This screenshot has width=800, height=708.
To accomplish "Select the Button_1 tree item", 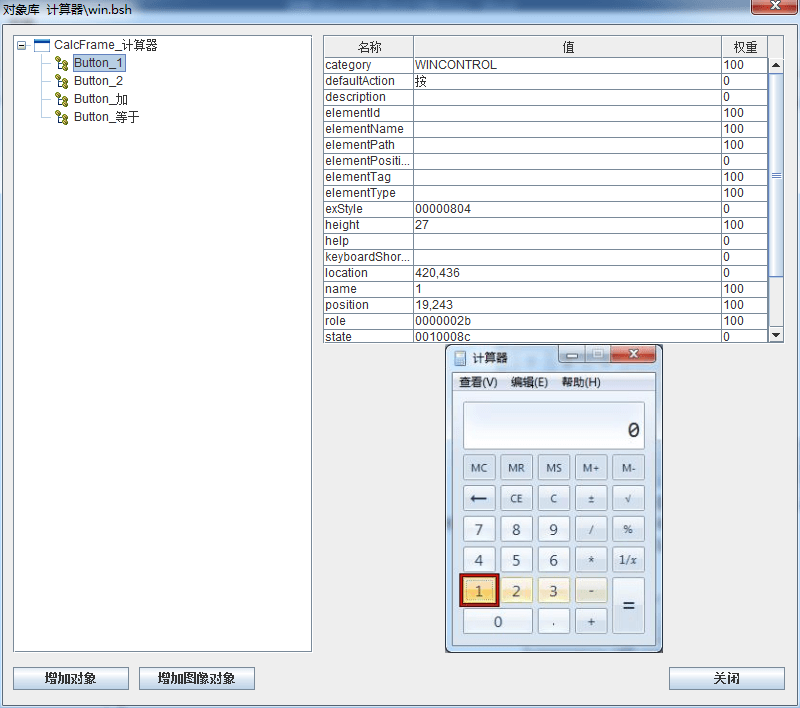I will click(x=98, y=63).
